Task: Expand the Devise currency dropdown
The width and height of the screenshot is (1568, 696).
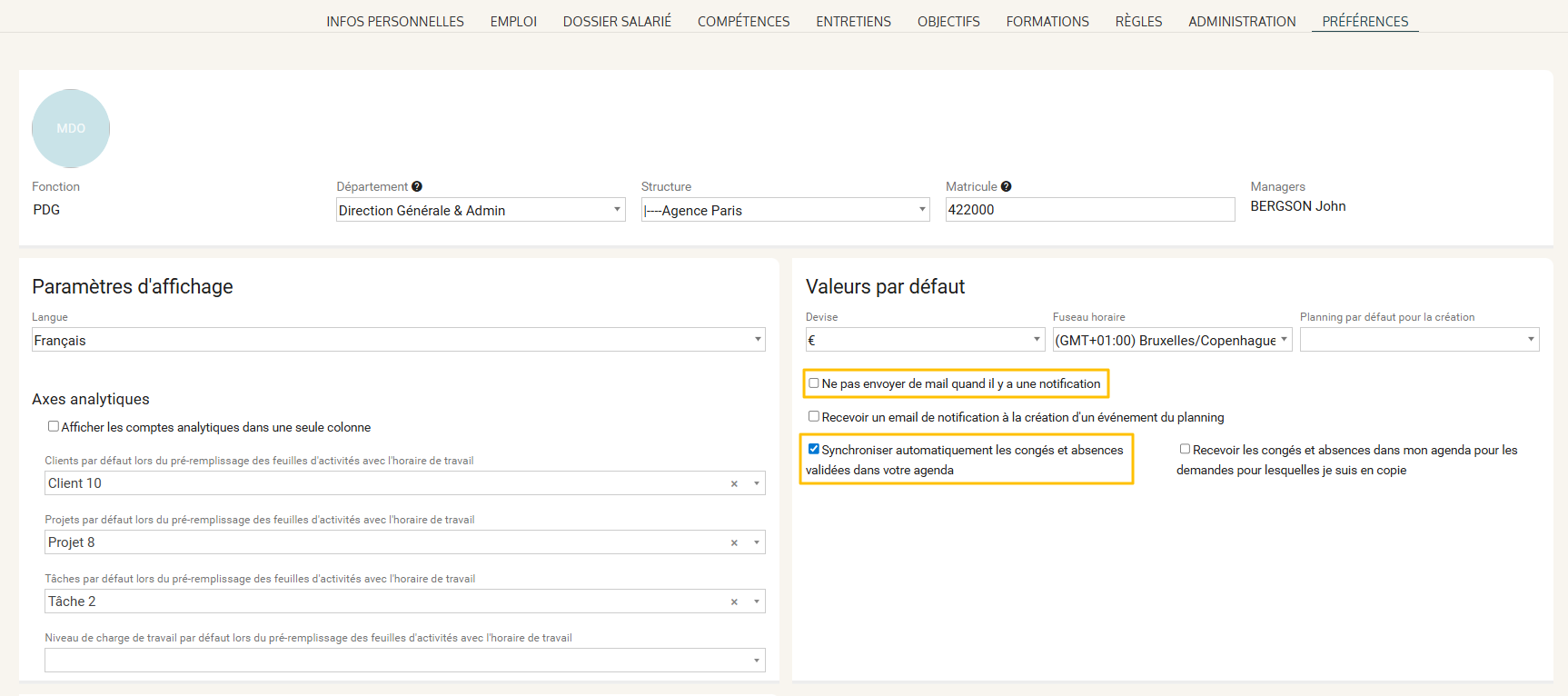Action: click(x=925, y=340)
